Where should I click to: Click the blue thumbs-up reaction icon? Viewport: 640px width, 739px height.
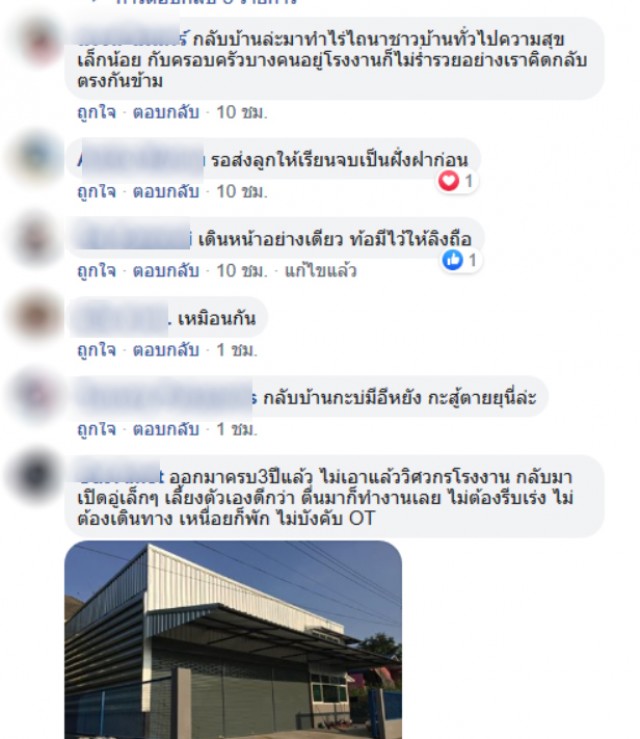453,260
